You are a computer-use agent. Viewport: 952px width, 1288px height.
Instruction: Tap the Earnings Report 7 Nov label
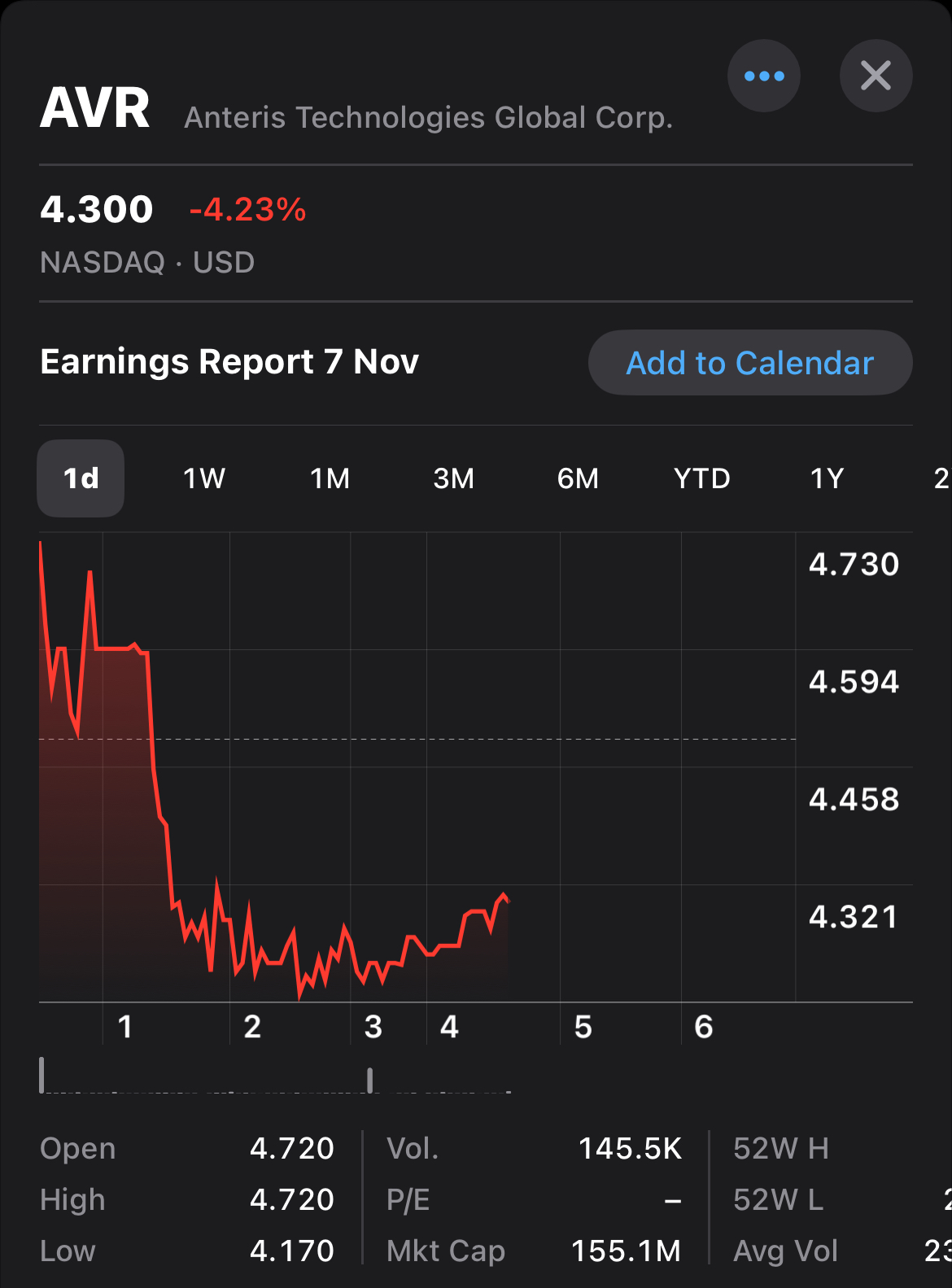click(229, 362)
